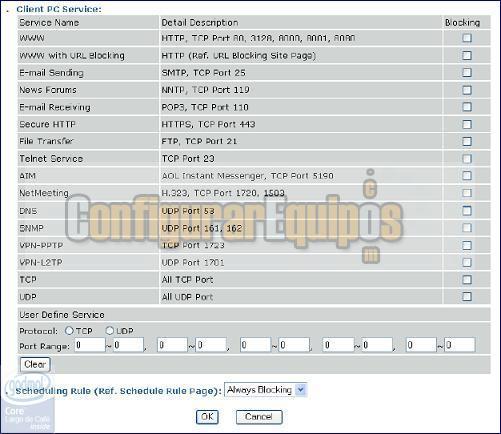Click the first Port Range start field

click(90, 345)
